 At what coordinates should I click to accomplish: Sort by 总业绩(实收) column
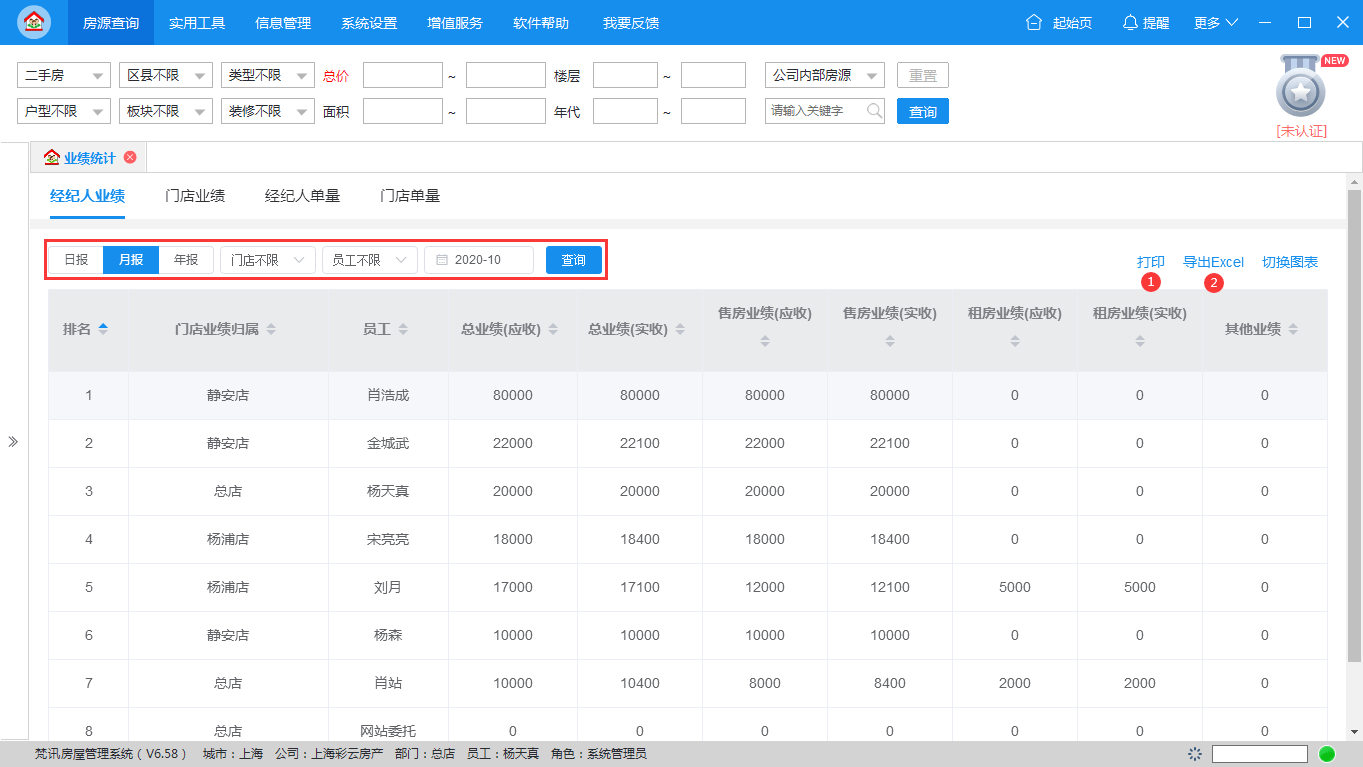[x=680, y=329]
